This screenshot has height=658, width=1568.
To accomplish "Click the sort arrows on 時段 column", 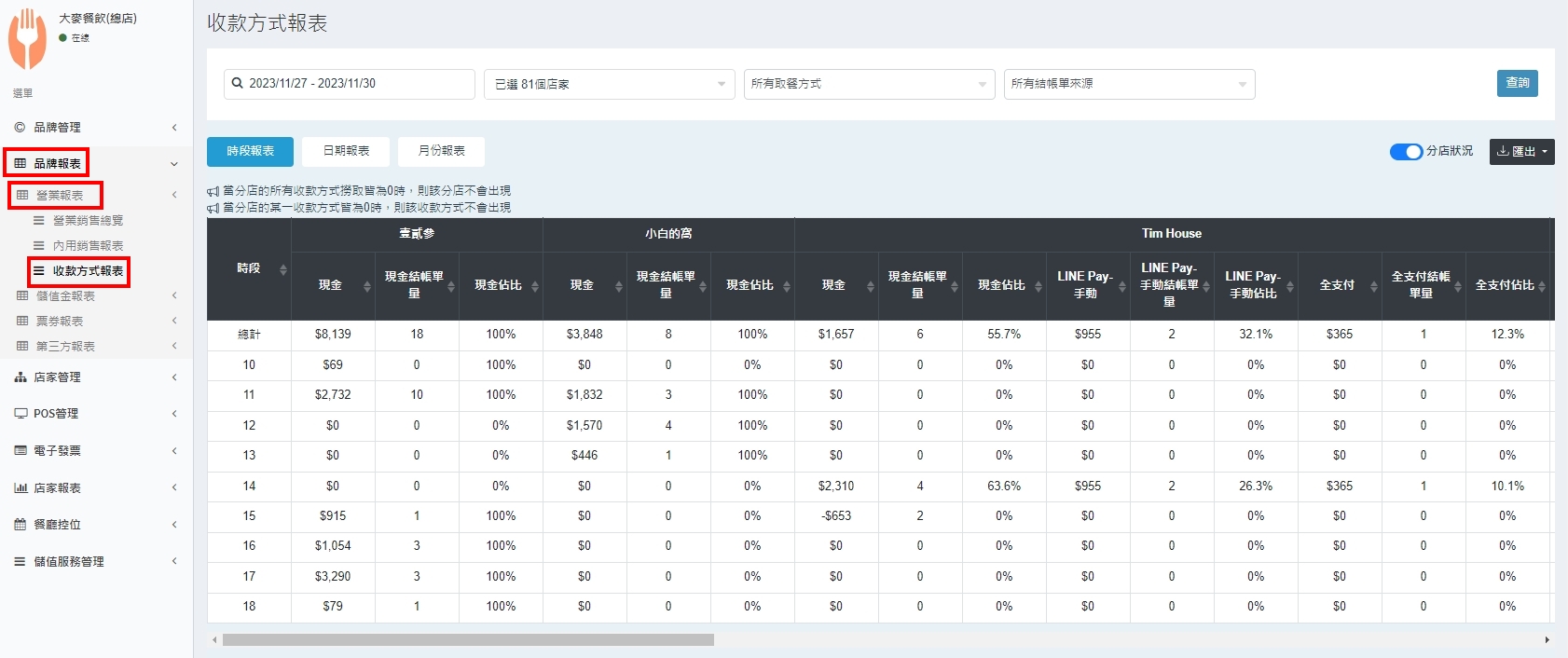I will click(x=283, y=269).
